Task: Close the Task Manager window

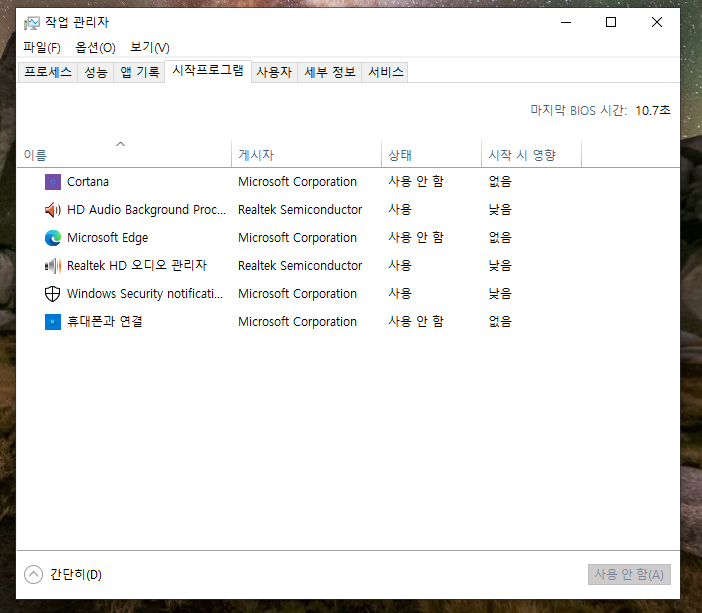Action: pyautogui.click(x=657, y=22)
